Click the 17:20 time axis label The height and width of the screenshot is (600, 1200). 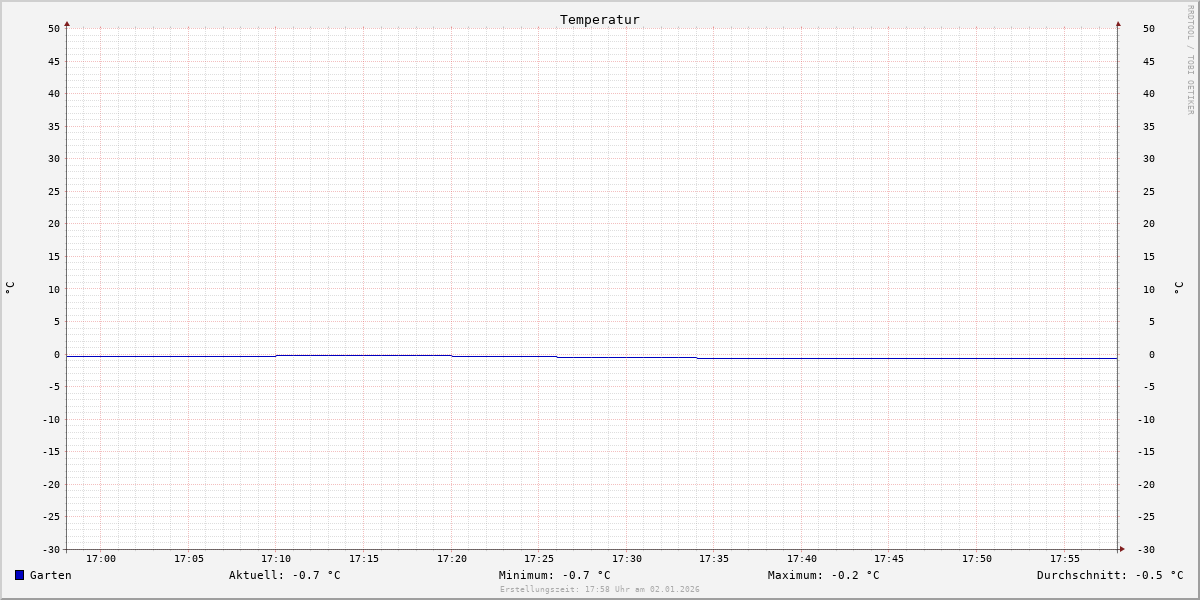point(452,559)
